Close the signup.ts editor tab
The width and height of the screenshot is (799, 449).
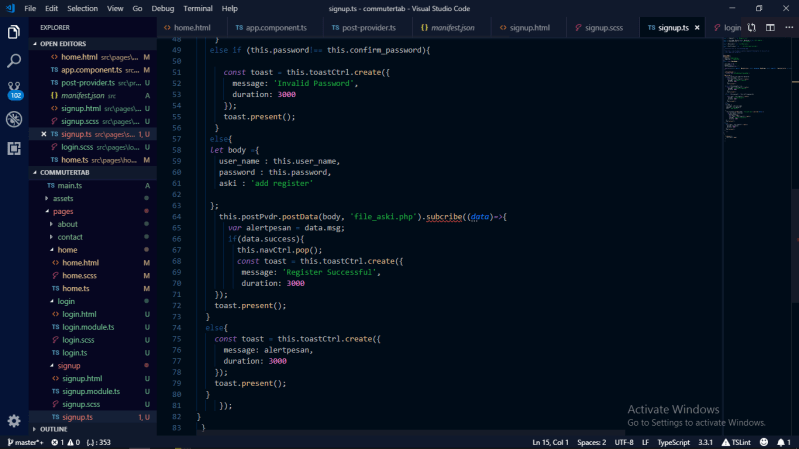(697, 28)
